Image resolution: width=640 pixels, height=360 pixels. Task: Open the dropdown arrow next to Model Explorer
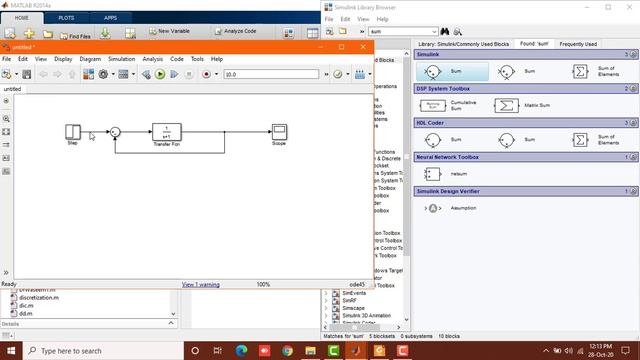pos(133,74)
